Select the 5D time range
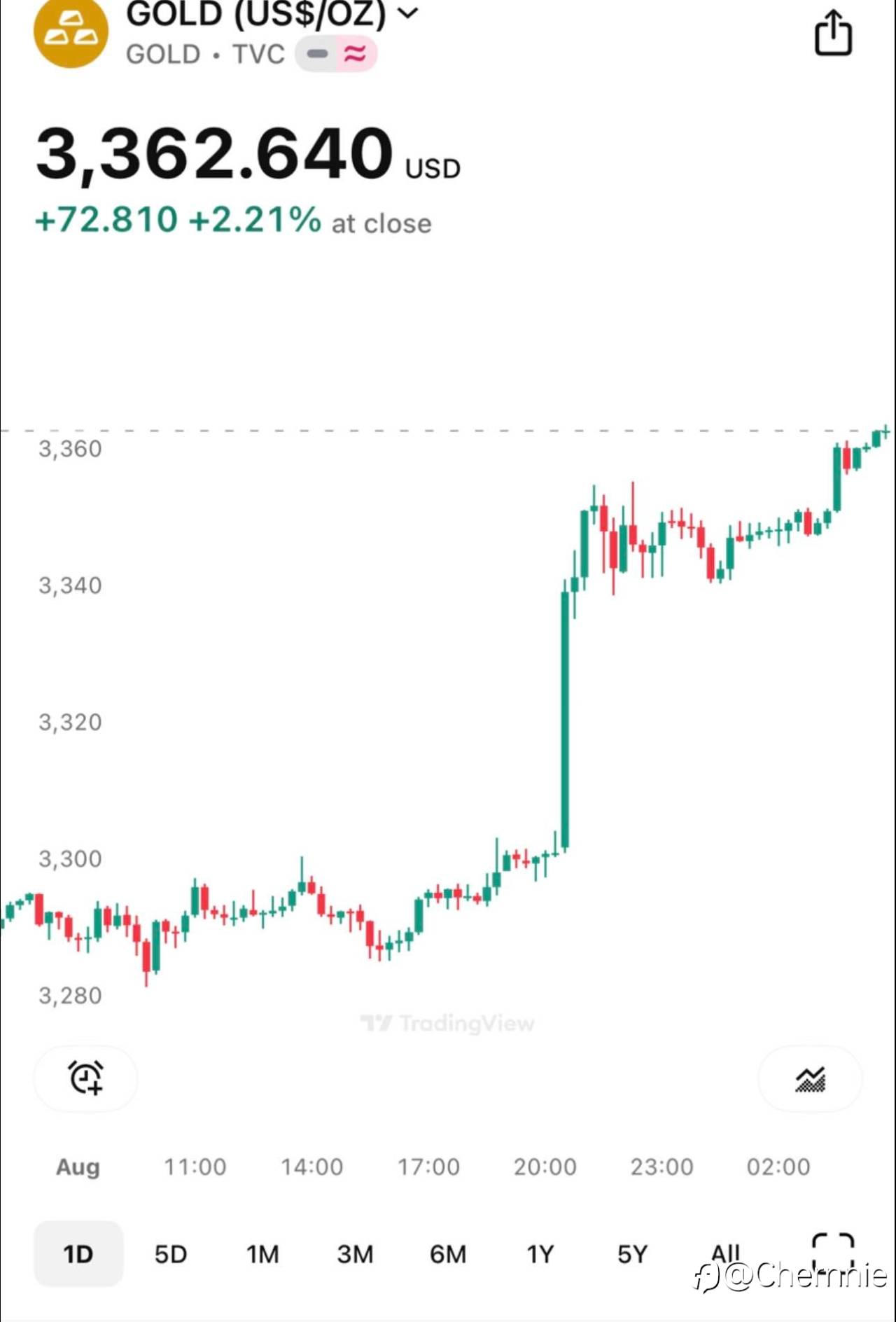This screenshot has width=896, height=1322. 171,1254
